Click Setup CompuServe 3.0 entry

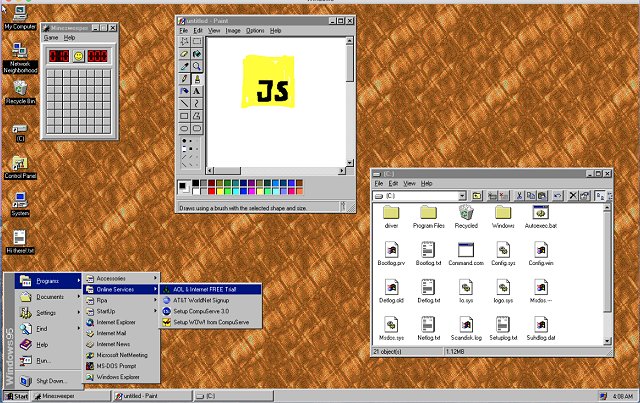point(210,311)
